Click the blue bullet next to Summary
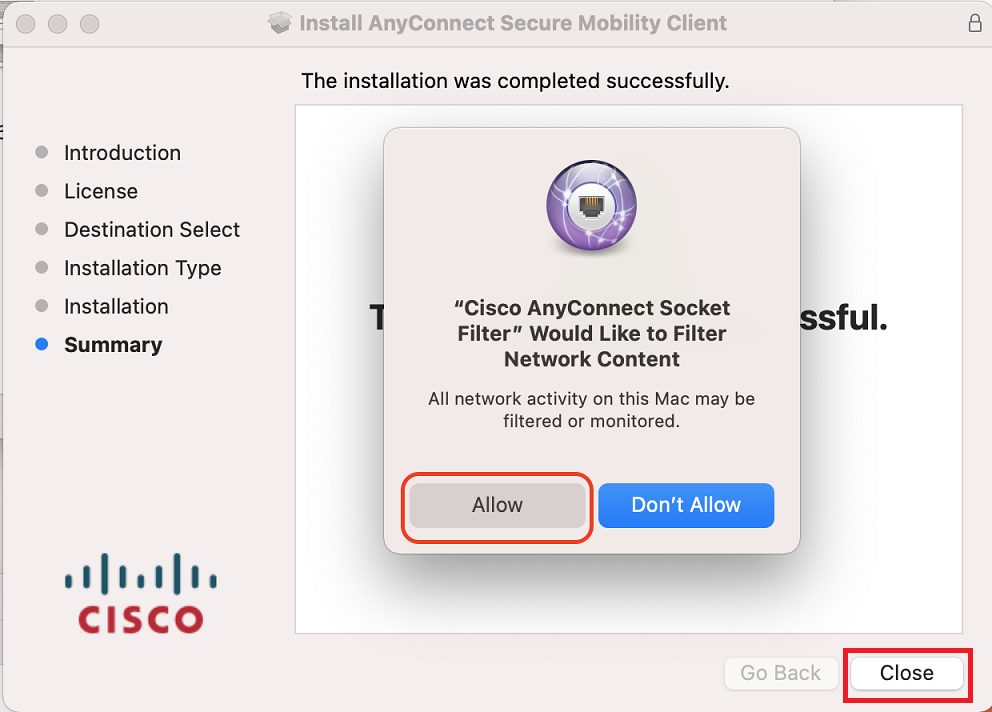 tap(42, 344)
